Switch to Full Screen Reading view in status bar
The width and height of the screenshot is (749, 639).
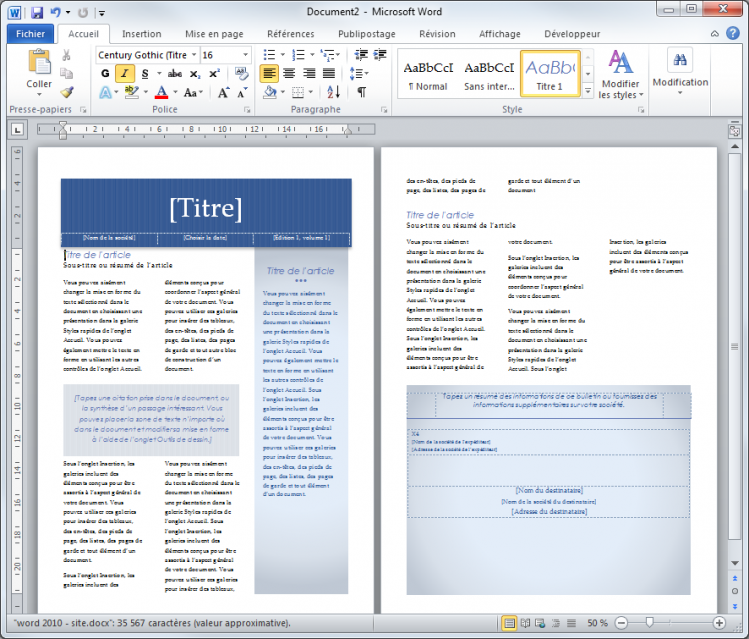click(x=527, y=623)
